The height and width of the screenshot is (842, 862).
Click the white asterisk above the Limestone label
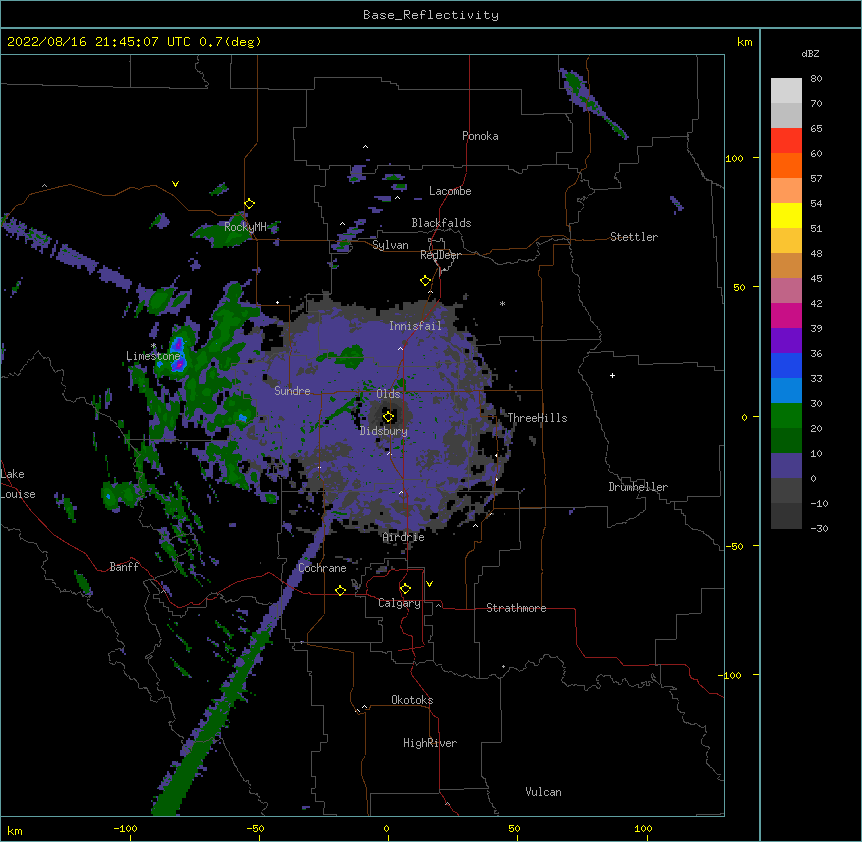point(154,346)
